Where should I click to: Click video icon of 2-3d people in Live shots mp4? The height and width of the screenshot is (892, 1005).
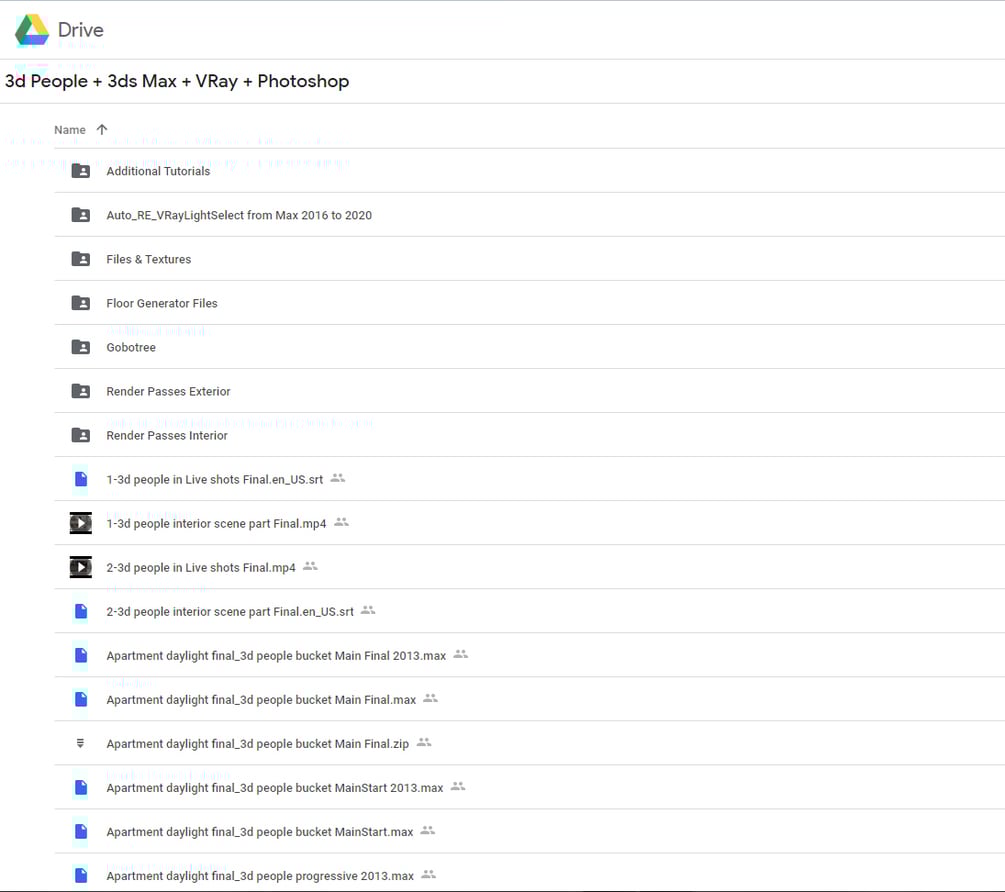[81, 567]
